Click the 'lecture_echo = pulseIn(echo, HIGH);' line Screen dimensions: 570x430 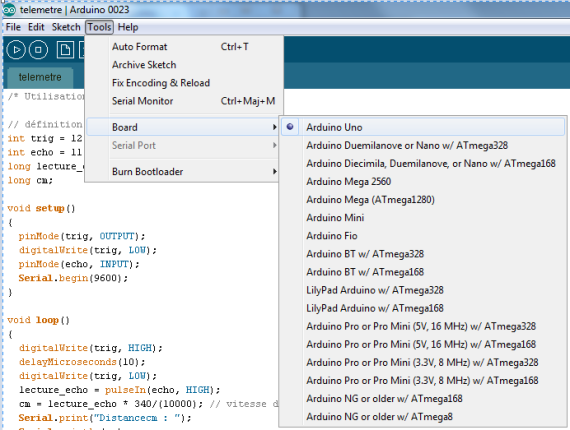coord(120,390)
